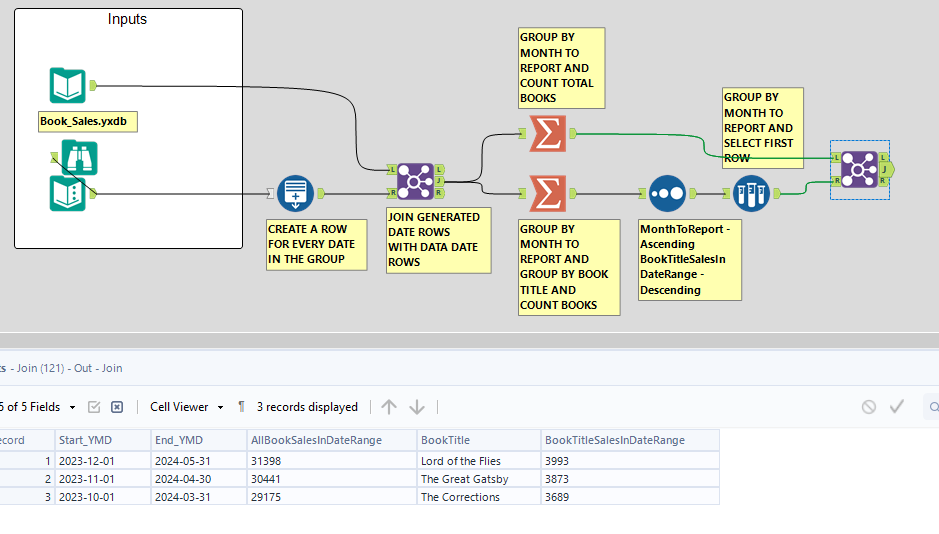Viewport: 939px width, 534px height.
Task: Click the down arrow to go to next record
Action: point(417,407)
